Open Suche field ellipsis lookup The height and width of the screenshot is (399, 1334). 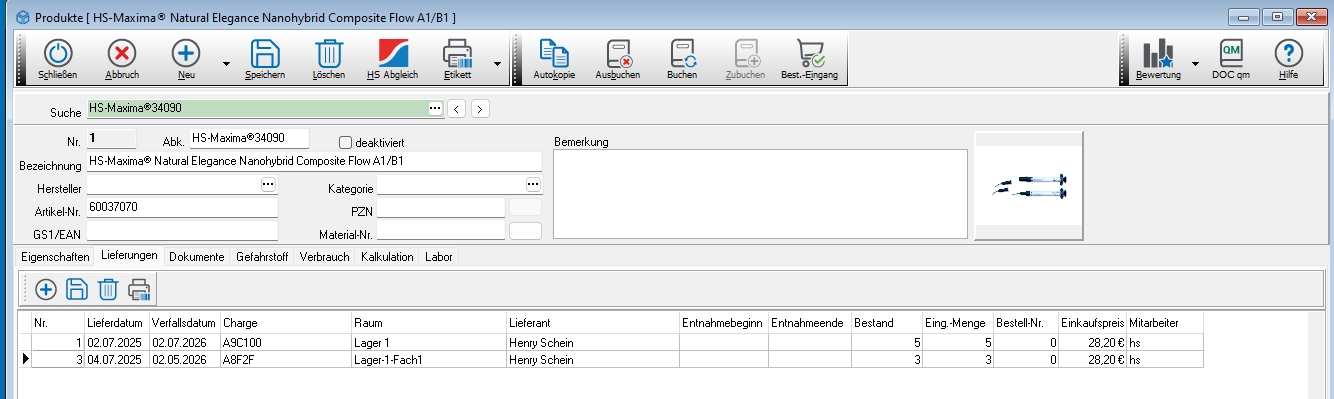[435, 108]
